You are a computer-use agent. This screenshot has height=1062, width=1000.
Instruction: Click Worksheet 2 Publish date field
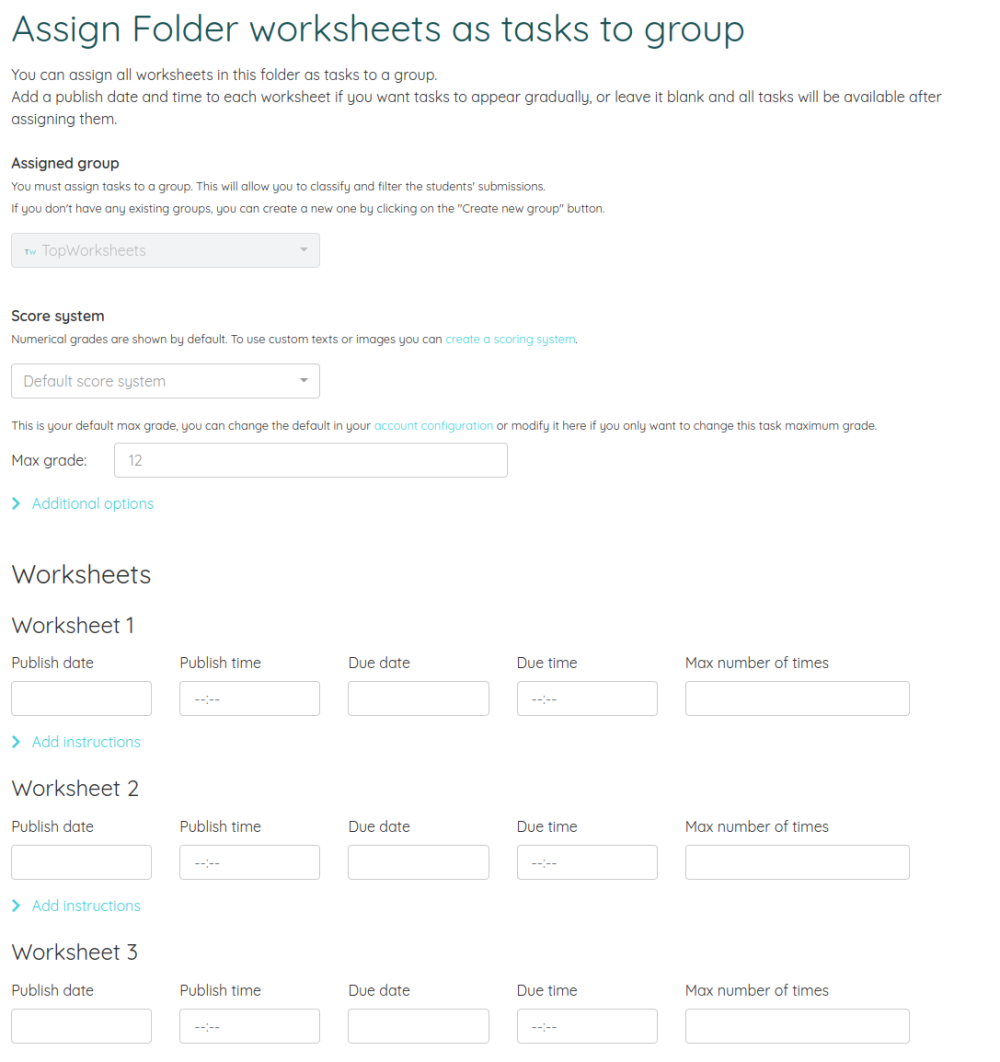[80, 862]
